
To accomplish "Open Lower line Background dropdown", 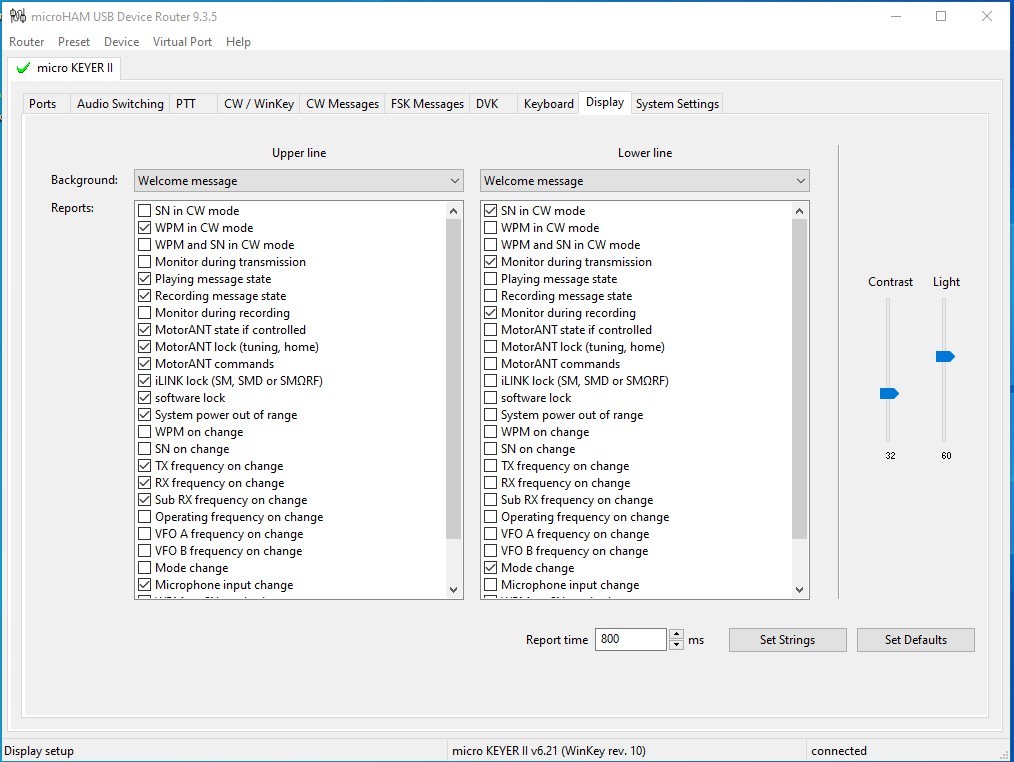I will click(x=645, y=181).
